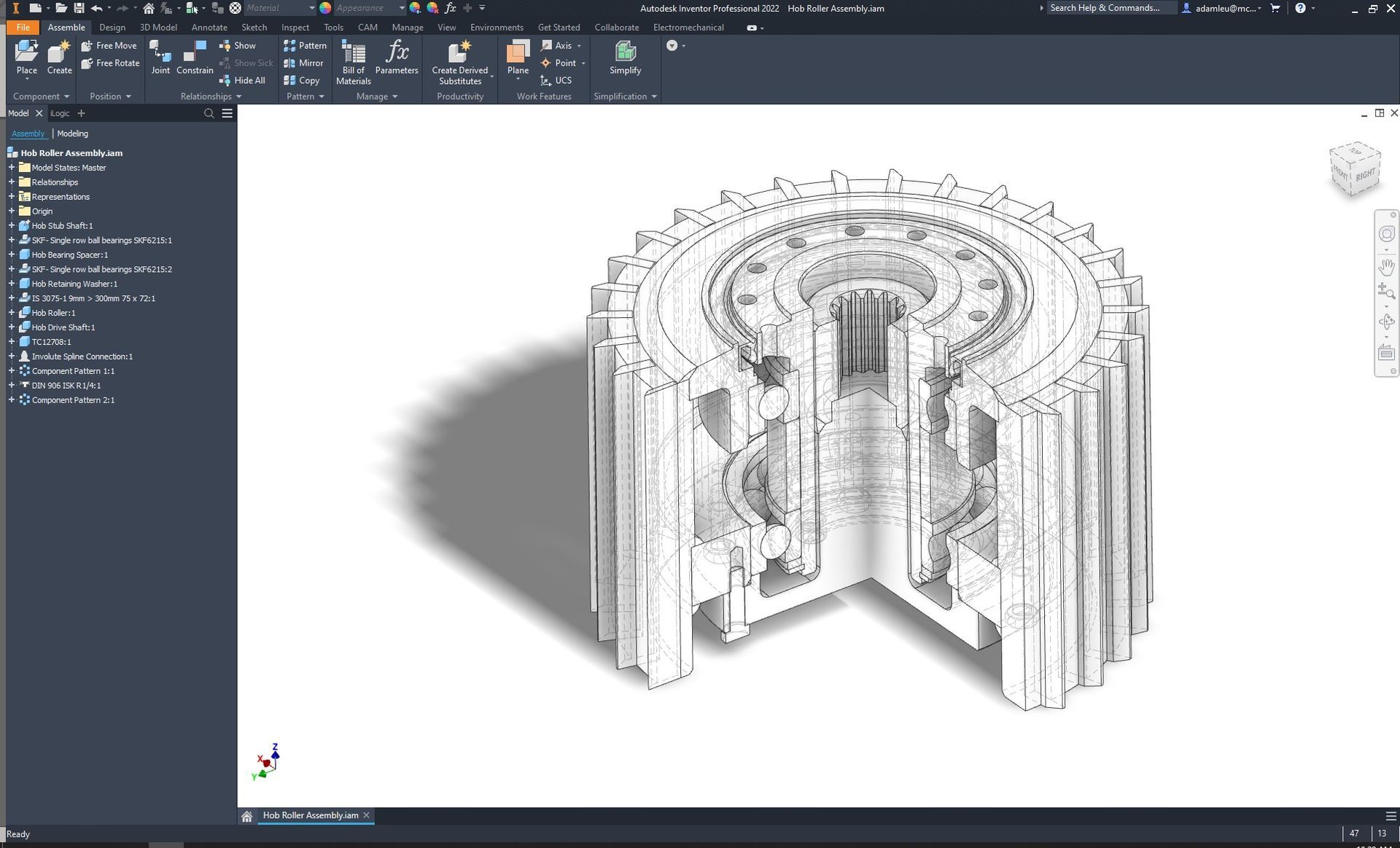Select the Pattern components tool
The image size is (1400, 848).
point(306,45)
